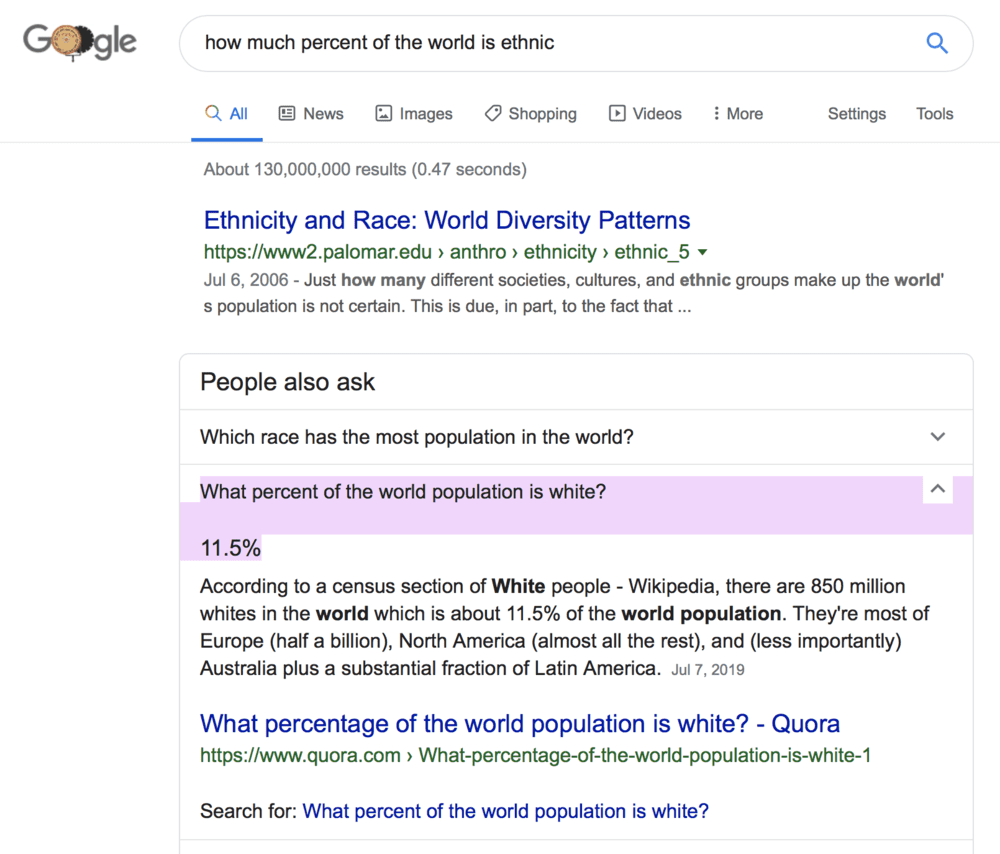
Task: Click the "People also ask" heading
Action: tap(288, 382)
